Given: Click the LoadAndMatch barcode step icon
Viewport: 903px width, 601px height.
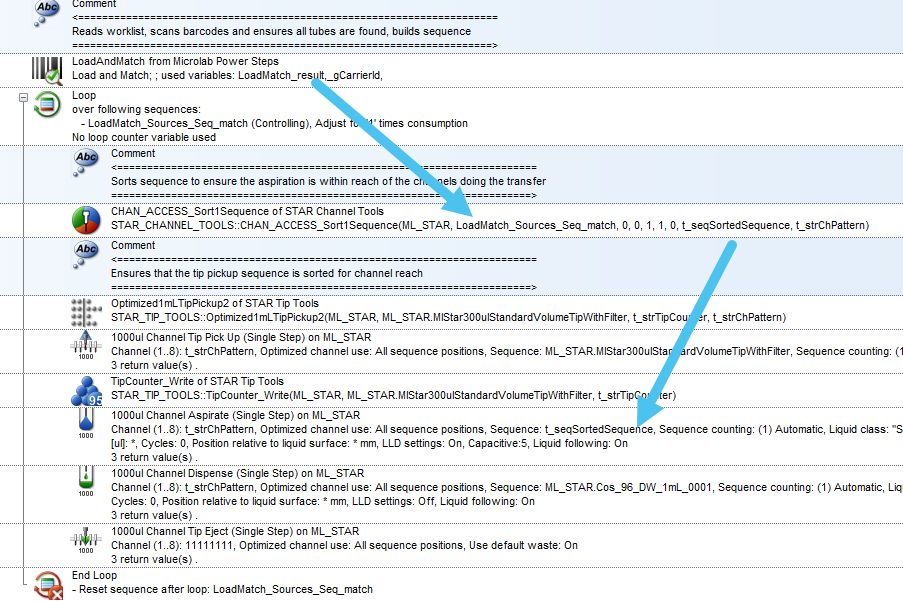Looking at the screenshot, I should click(x=46, y=69).
